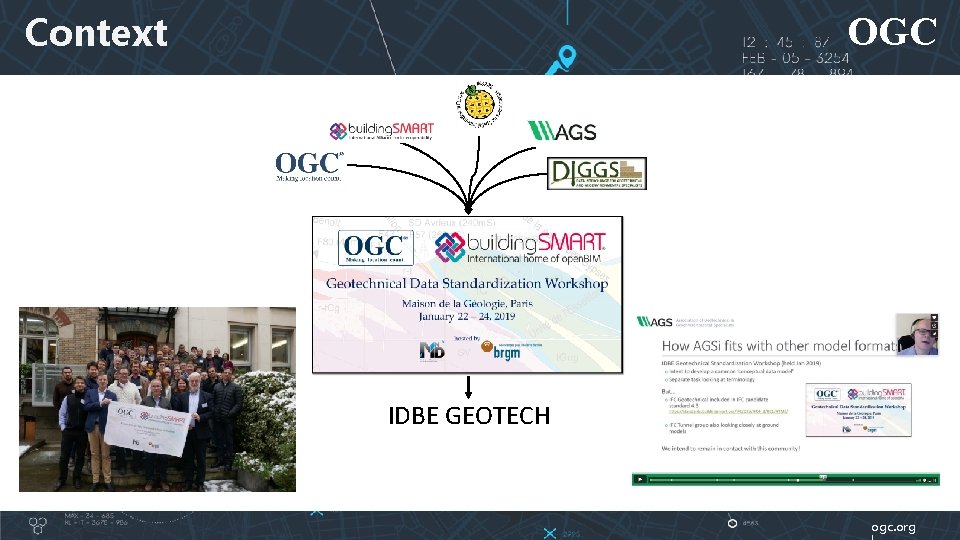Image resolution: width=960 pixels, height=540 pixels.
Task: Select the workshop group photo
Action: coord(157,399)
